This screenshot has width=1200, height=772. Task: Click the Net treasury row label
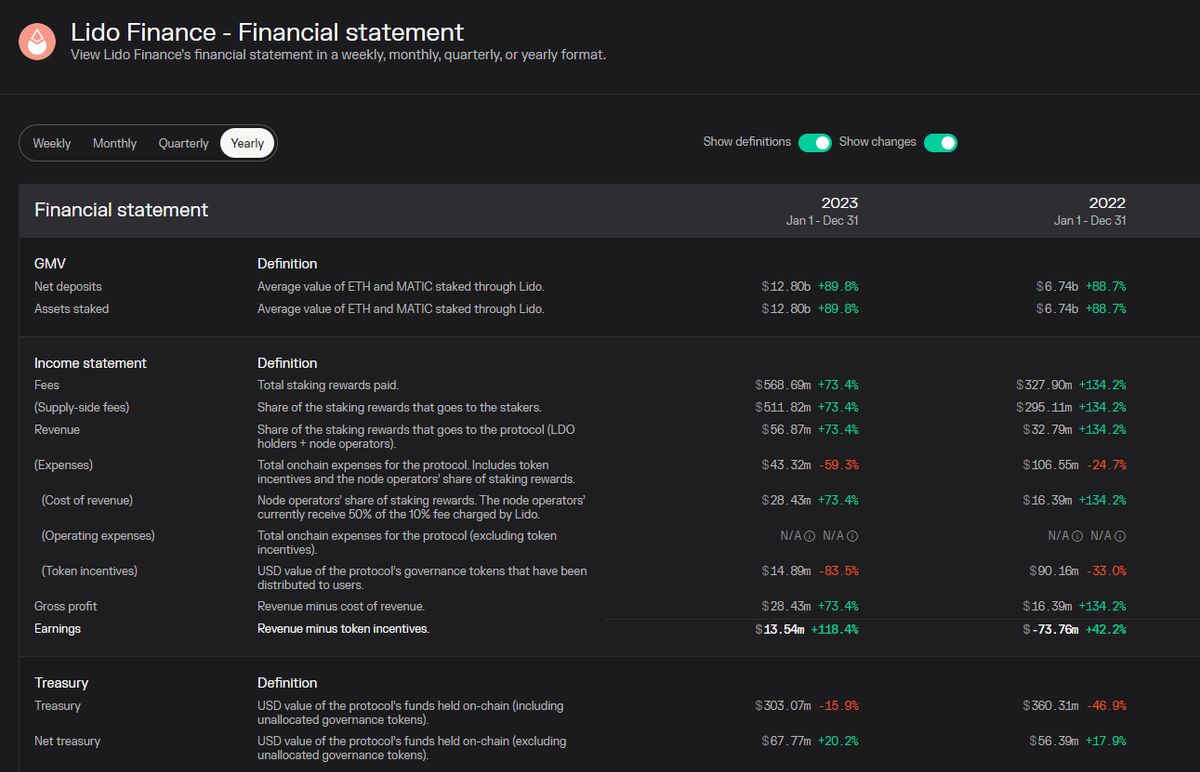pos(67,741)
